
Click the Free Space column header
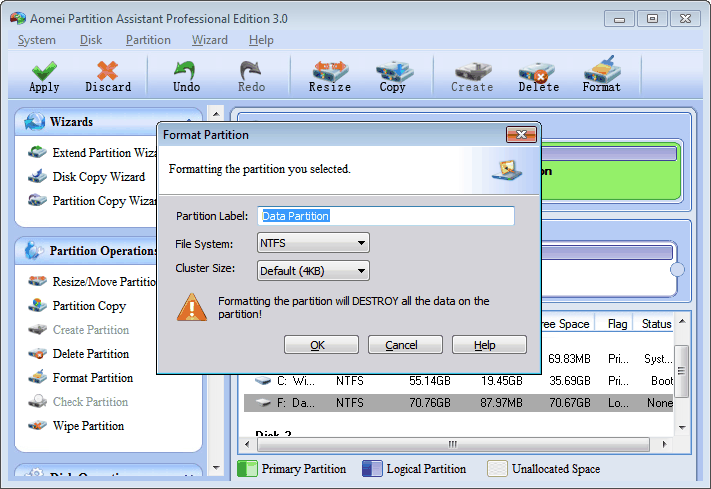(x=567, y=323)
